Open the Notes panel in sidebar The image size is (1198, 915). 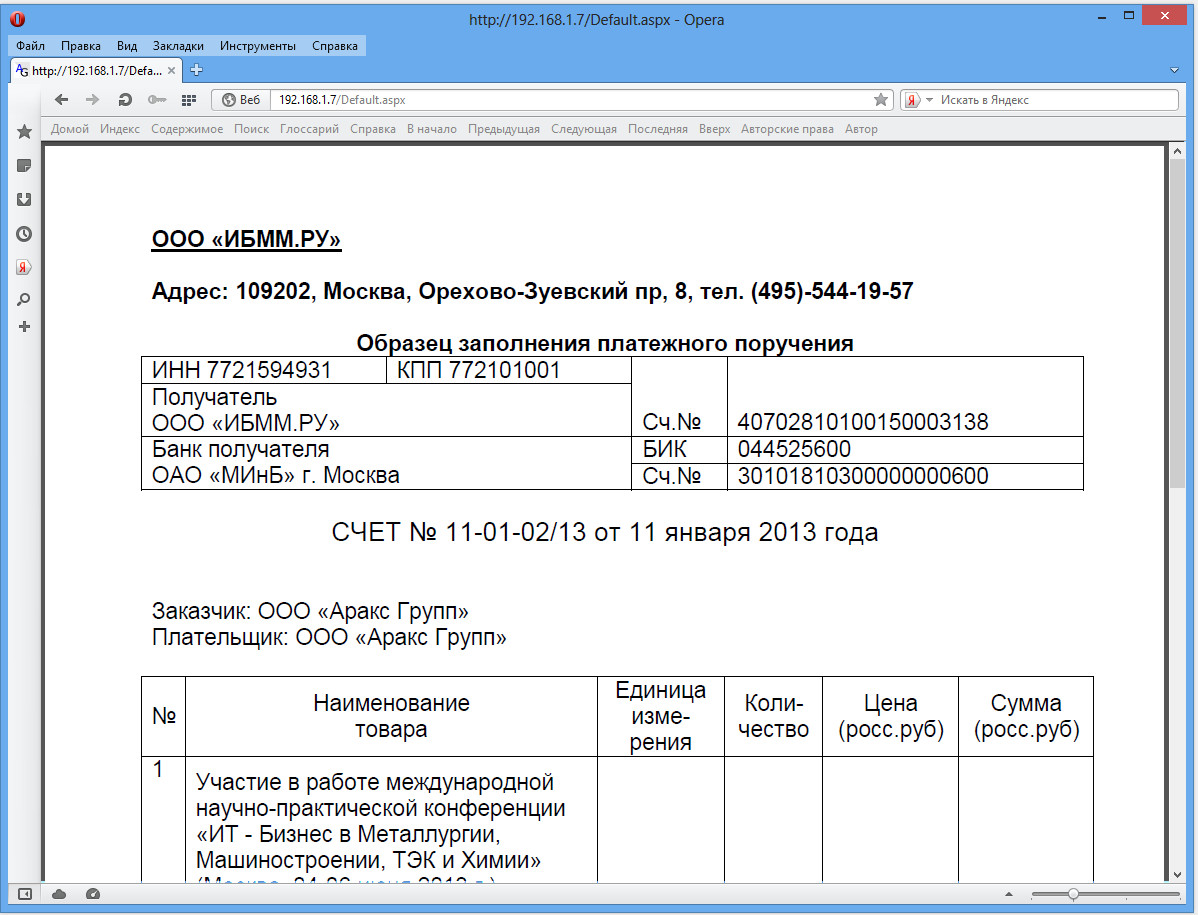[24, 166]
